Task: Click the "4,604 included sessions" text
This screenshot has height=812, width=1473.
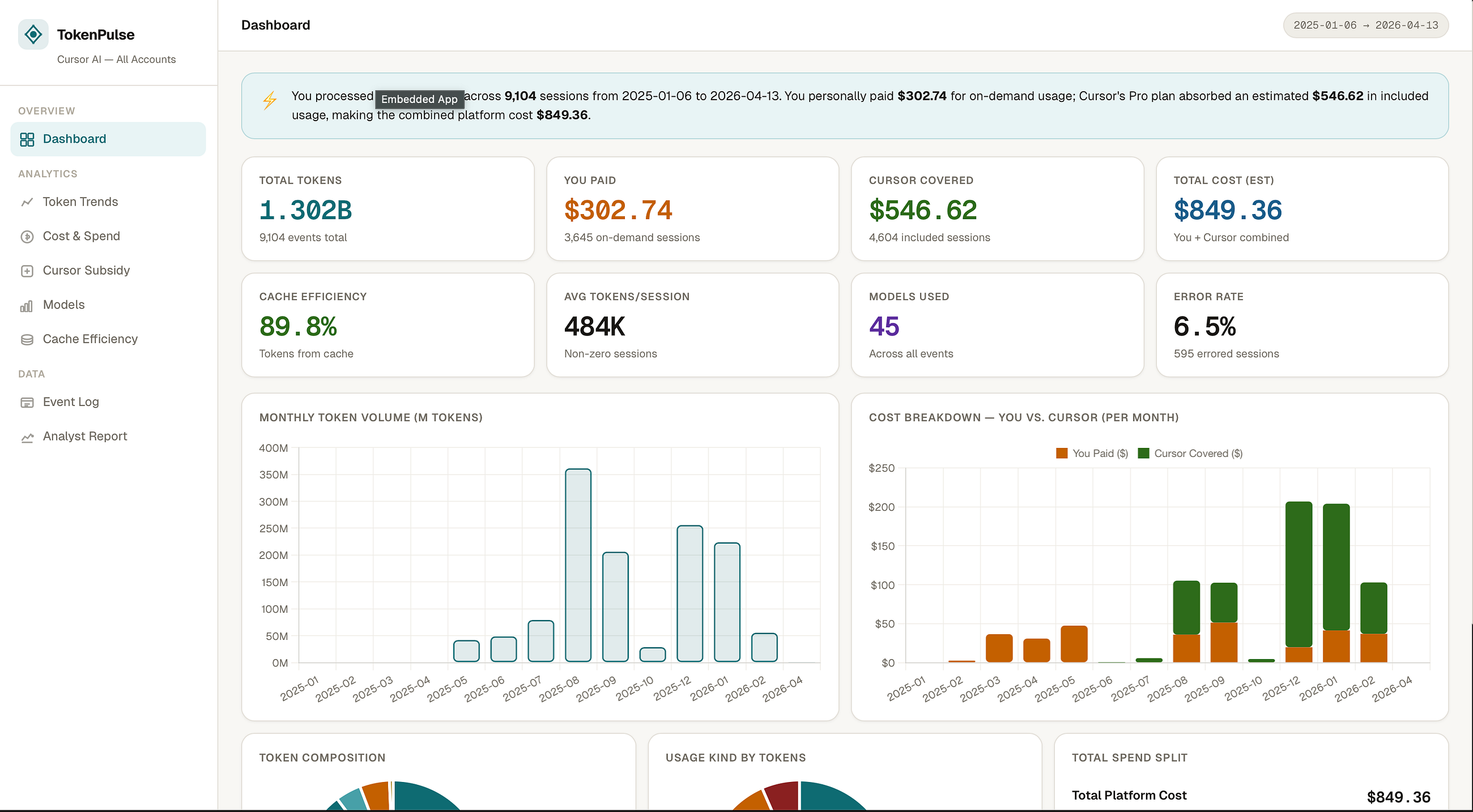Action: [929, 237]
